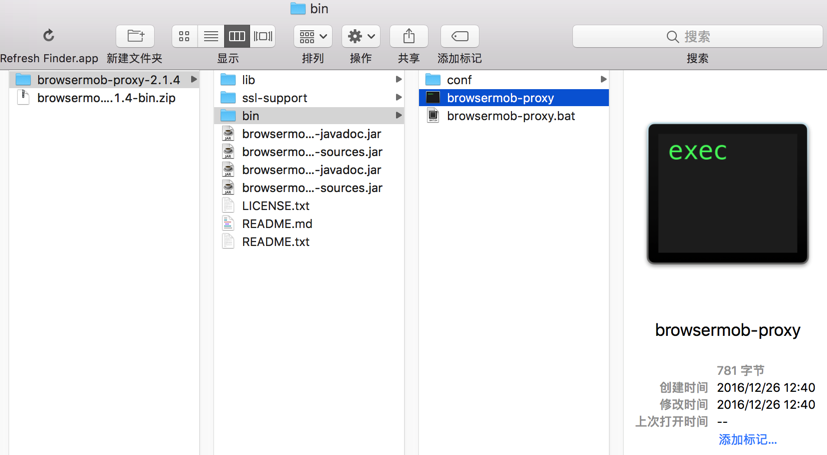Click the Refresh Finder.app toolbar icon
The height and width of the screenshot is (455, 827).
point(49,36)
